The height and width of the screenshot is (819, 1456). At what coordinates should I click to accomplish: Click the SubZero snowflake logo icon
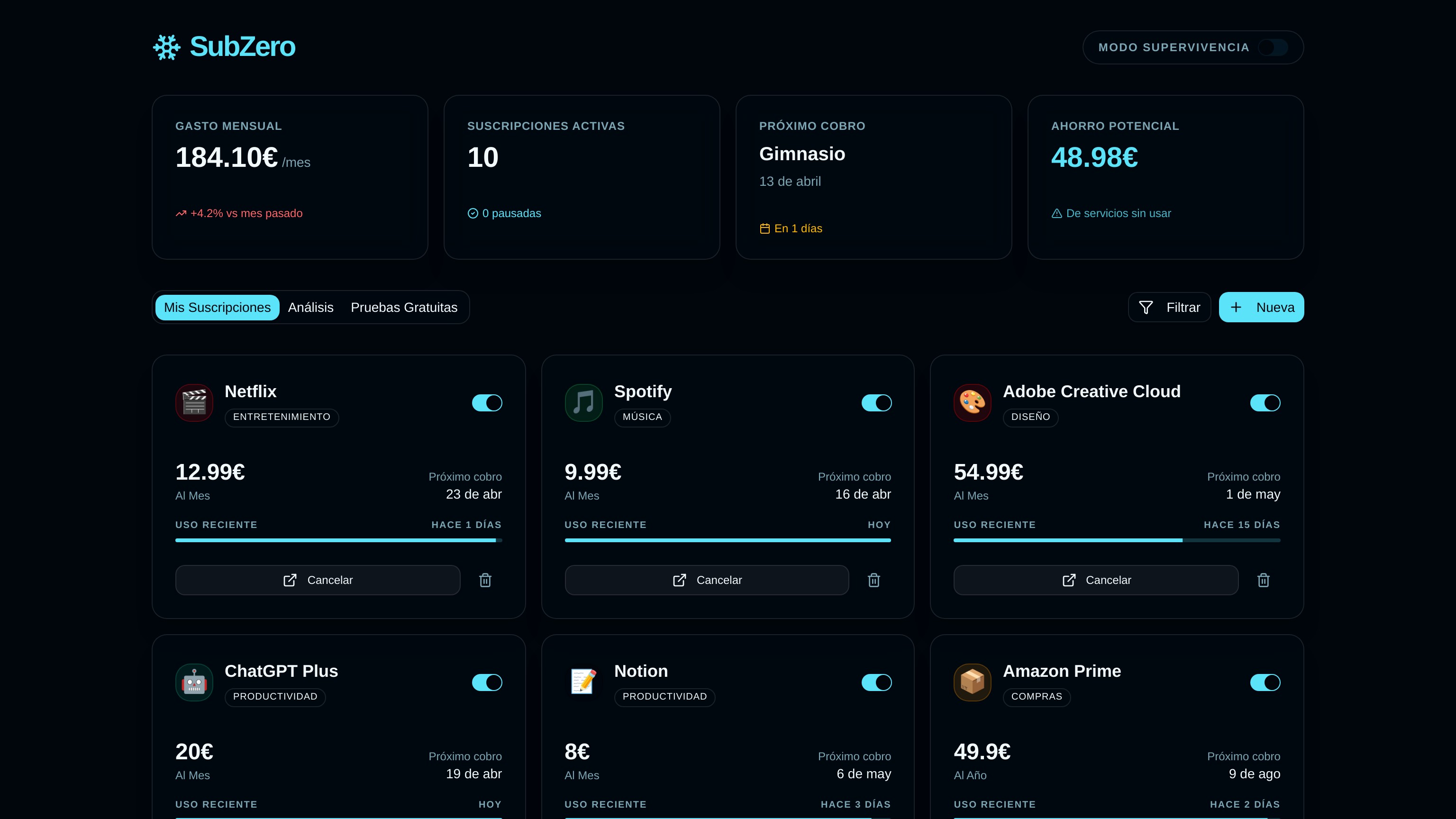(167, 47)
